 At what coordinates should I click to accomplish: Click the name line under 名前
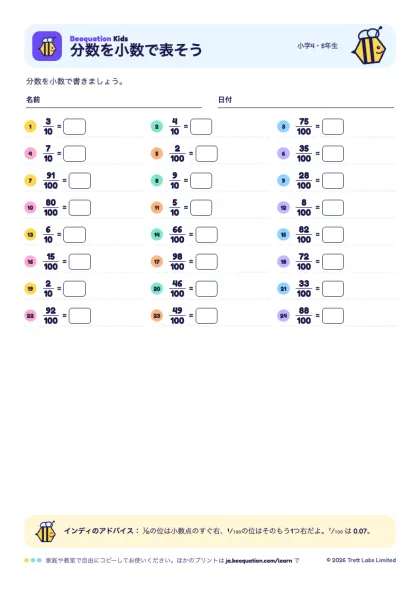point(114,107)
